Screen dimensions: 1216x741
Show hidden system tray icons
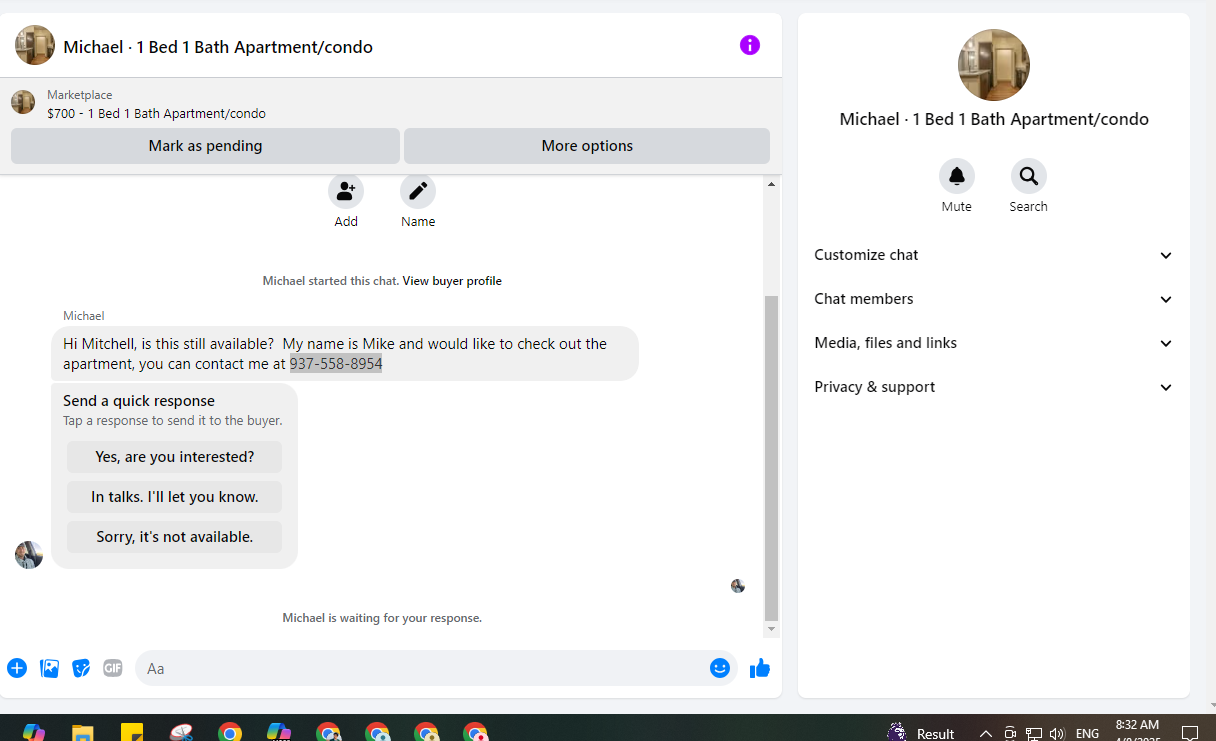(985, 734)
